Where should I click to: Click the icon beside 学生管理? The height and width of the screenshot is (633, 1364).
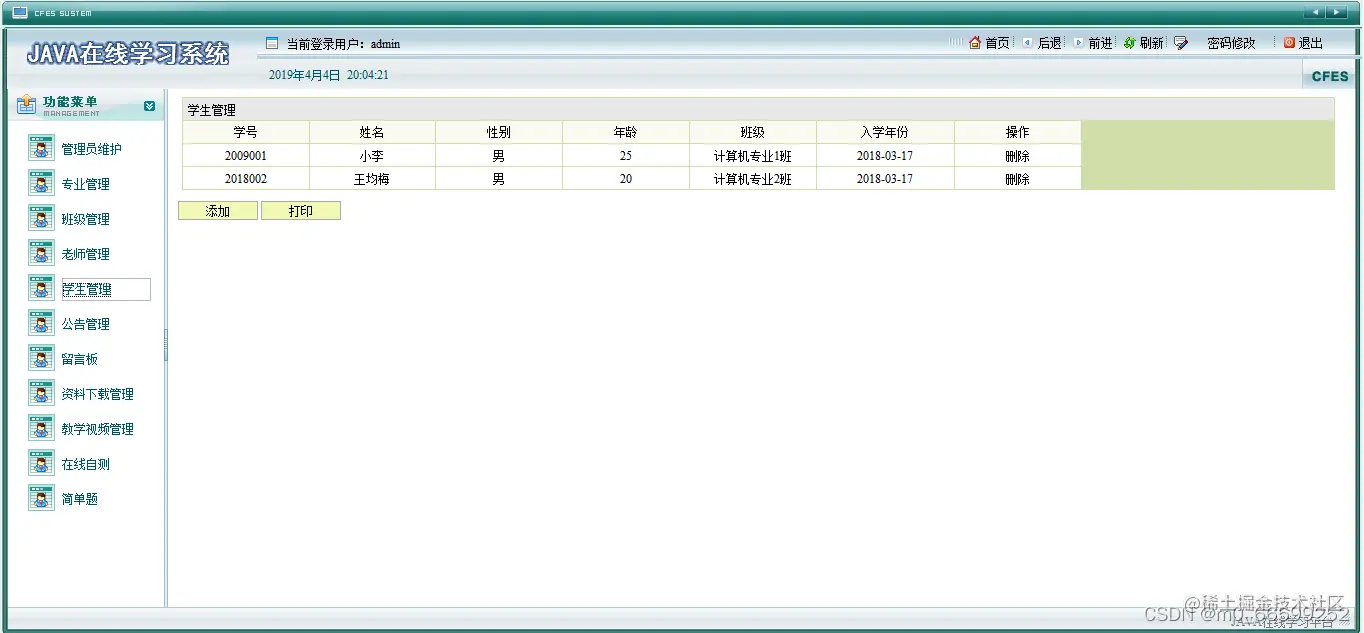[41, 289]
